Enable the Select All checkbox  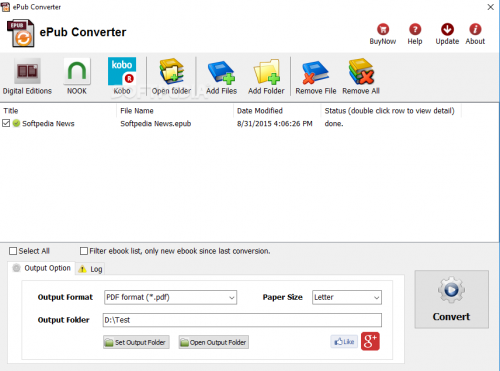(13, 251)
